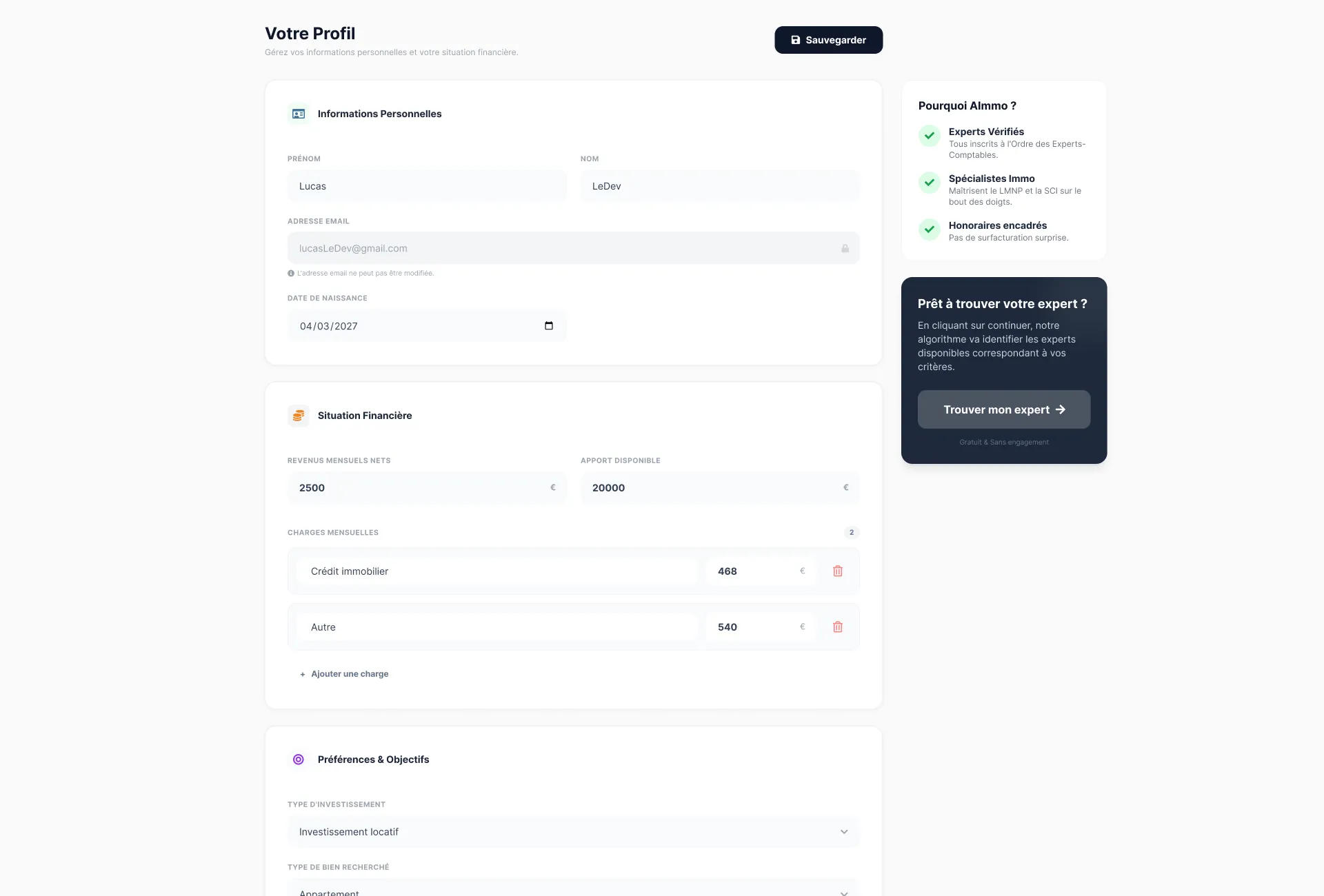1324x896 pixels.
Task: Edit the charge amount 468
Action: pyautogui.click(x=761, y=571)
